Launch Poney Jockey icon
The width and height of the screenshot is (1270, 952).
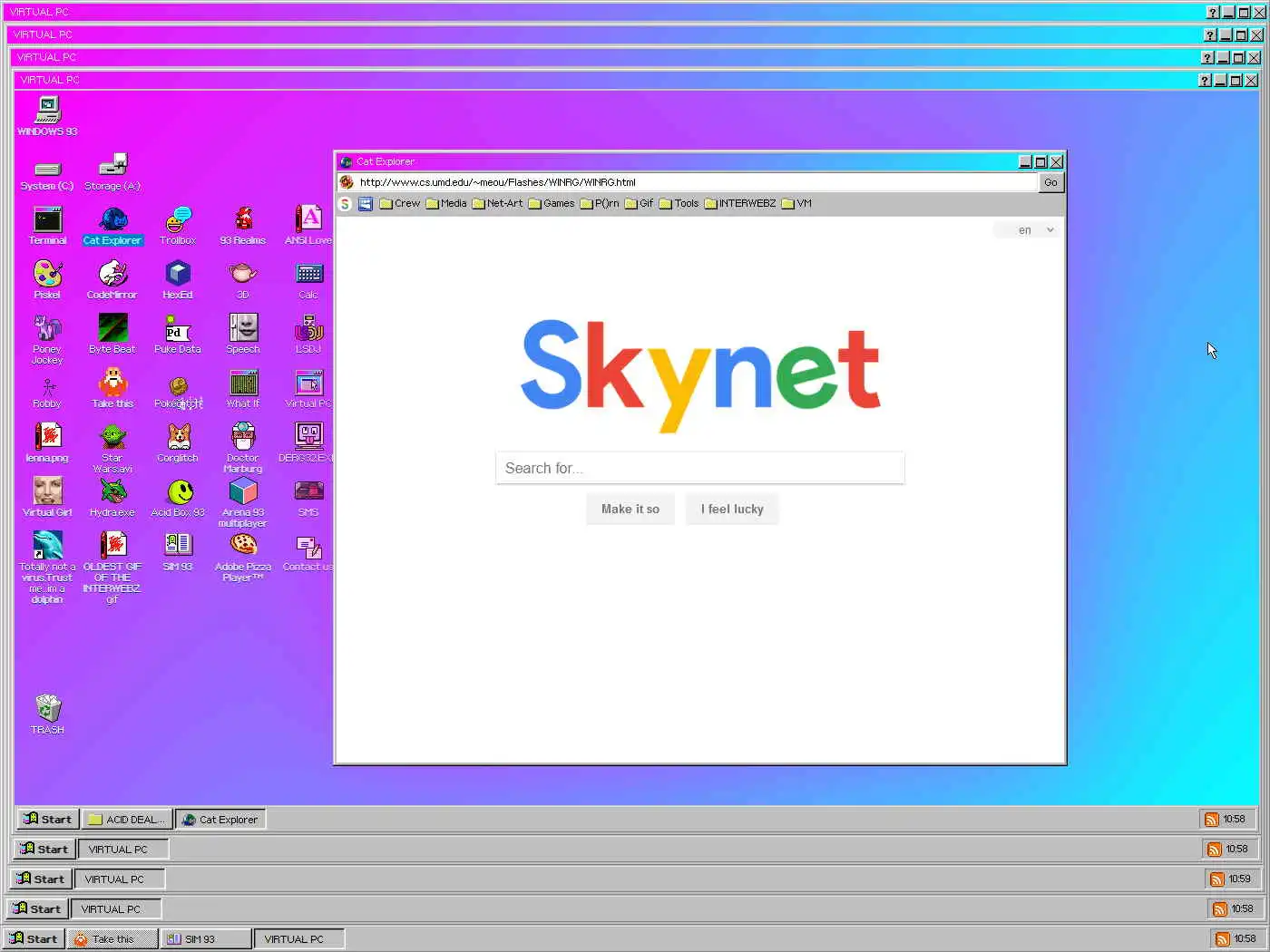coord(47,340)
